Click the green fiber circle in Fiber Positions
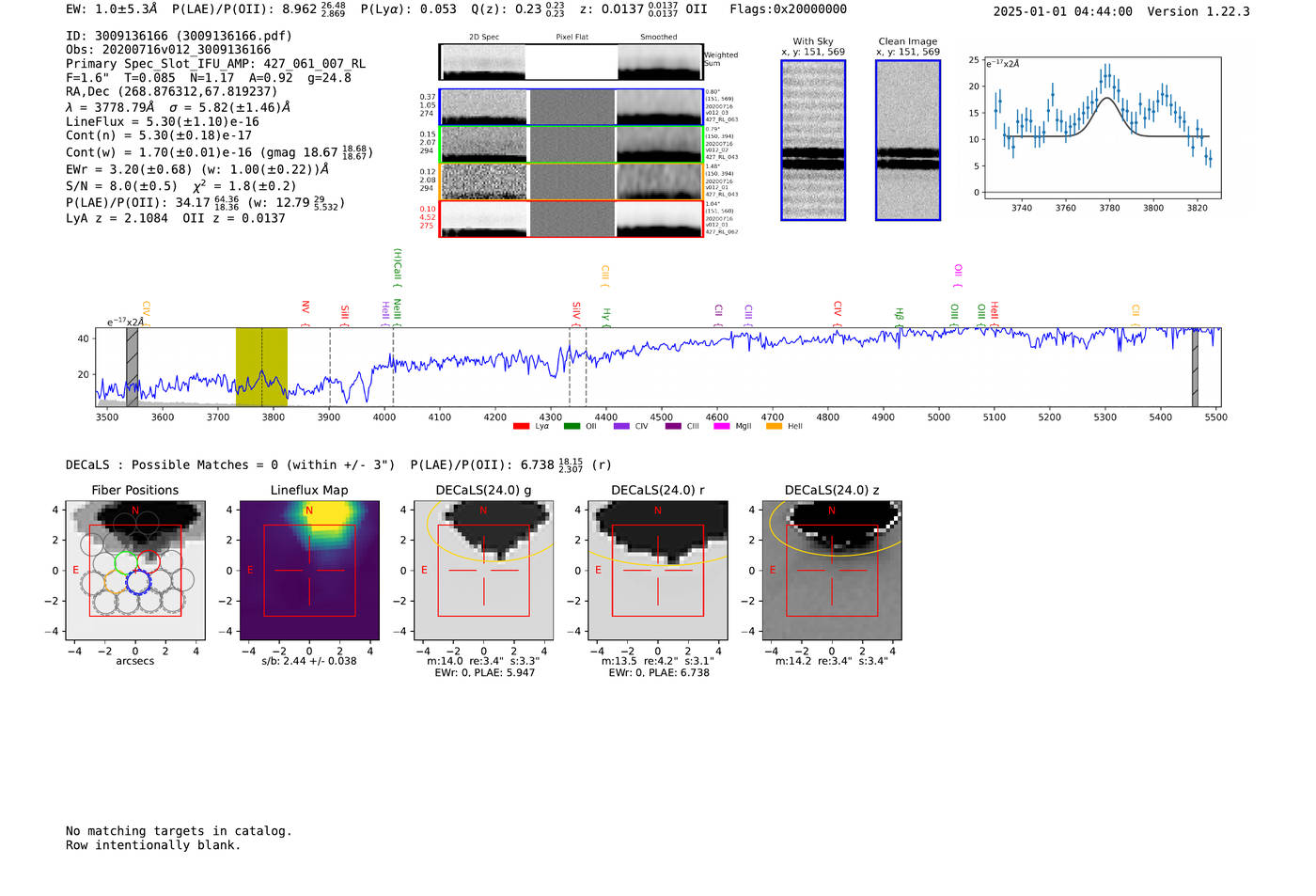This screenshot has height=896, width=1316. pyautogui.click(x=126, y=562)
